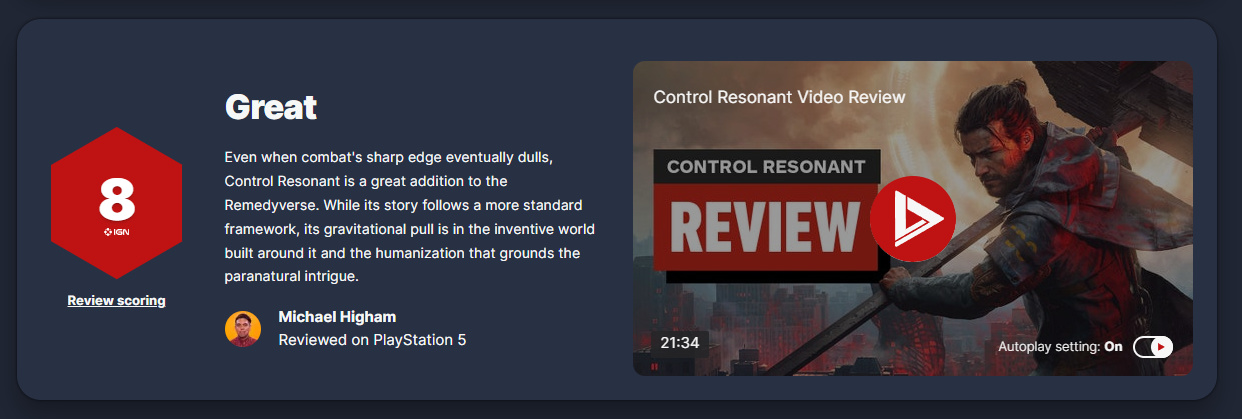1242x419 pixels.
Task: Click the small red pause icon in the video corner
Action: click(654, 367)
